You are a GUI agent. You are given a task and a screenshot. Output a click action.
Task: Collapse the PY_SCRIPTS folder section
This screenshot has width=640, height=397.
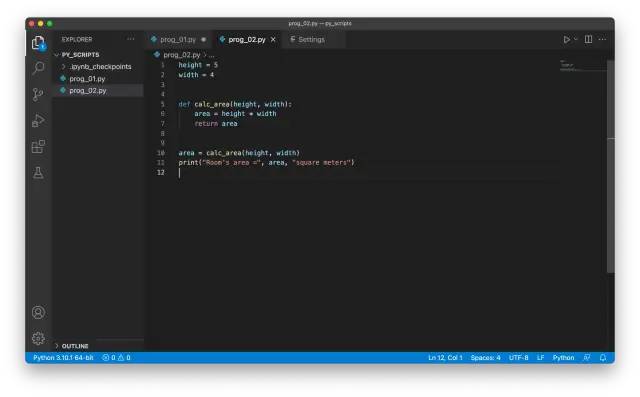tap(80, 55)
